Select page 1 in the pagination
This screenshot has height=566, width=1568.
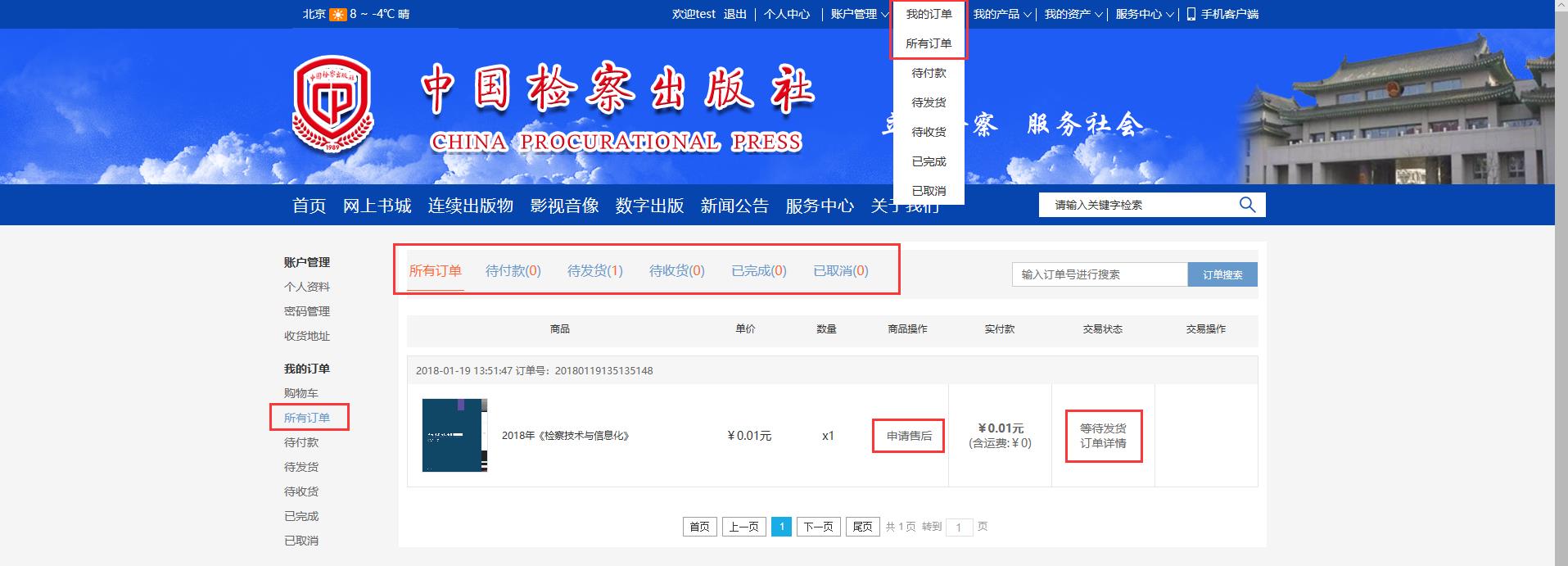tap(781, 527)
